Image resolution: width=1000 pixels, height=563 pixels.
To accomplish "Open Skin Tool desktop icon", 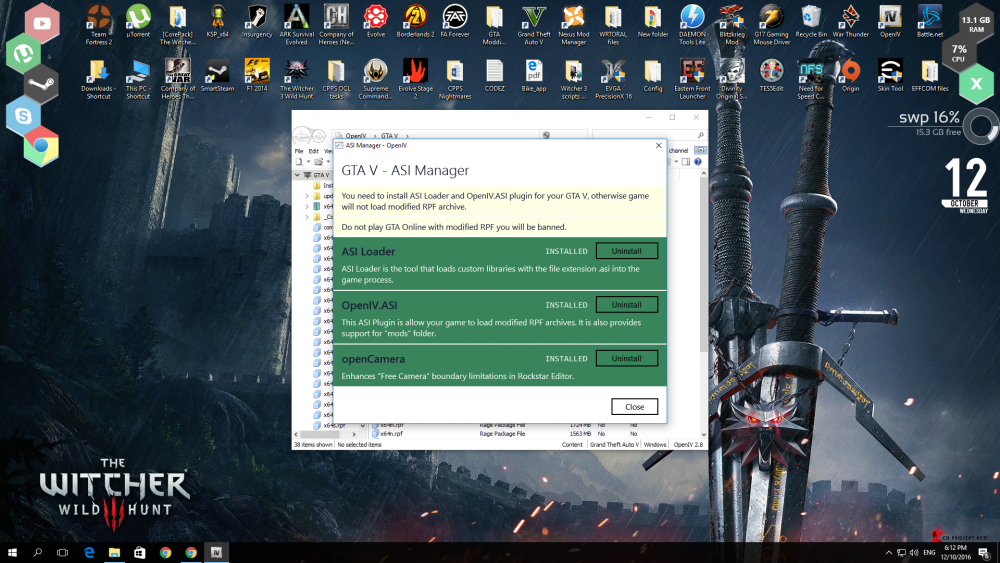I will point(890,76).
